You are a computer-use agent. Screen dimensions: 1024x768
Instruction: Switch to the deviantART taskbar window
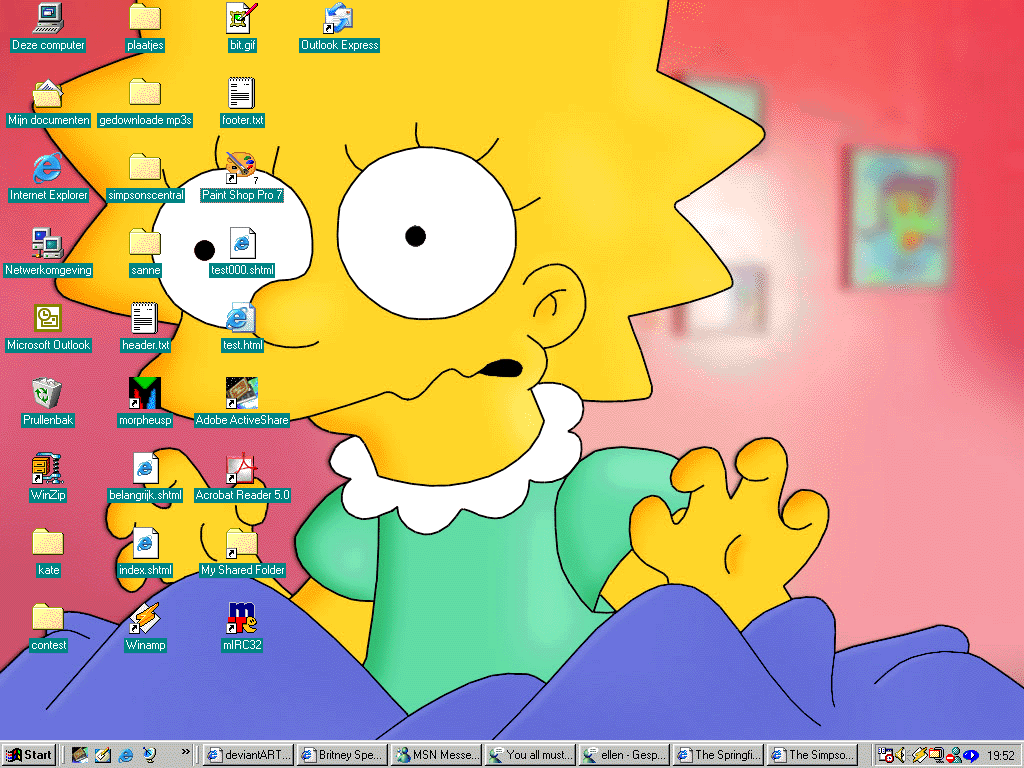(x=248, y=755)
